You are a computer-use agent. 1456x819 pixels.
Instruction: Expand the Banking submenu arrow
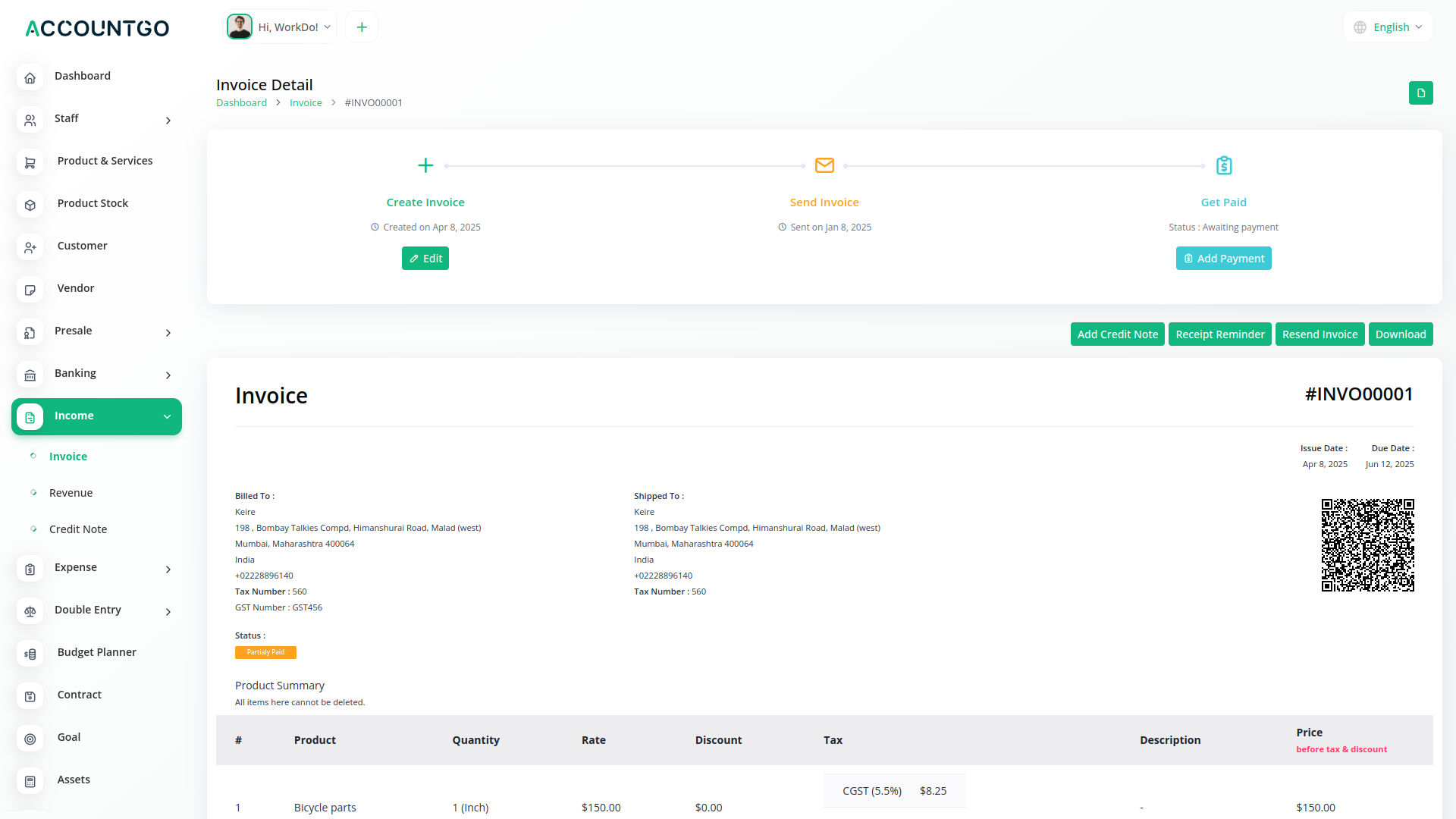[168, 375]
